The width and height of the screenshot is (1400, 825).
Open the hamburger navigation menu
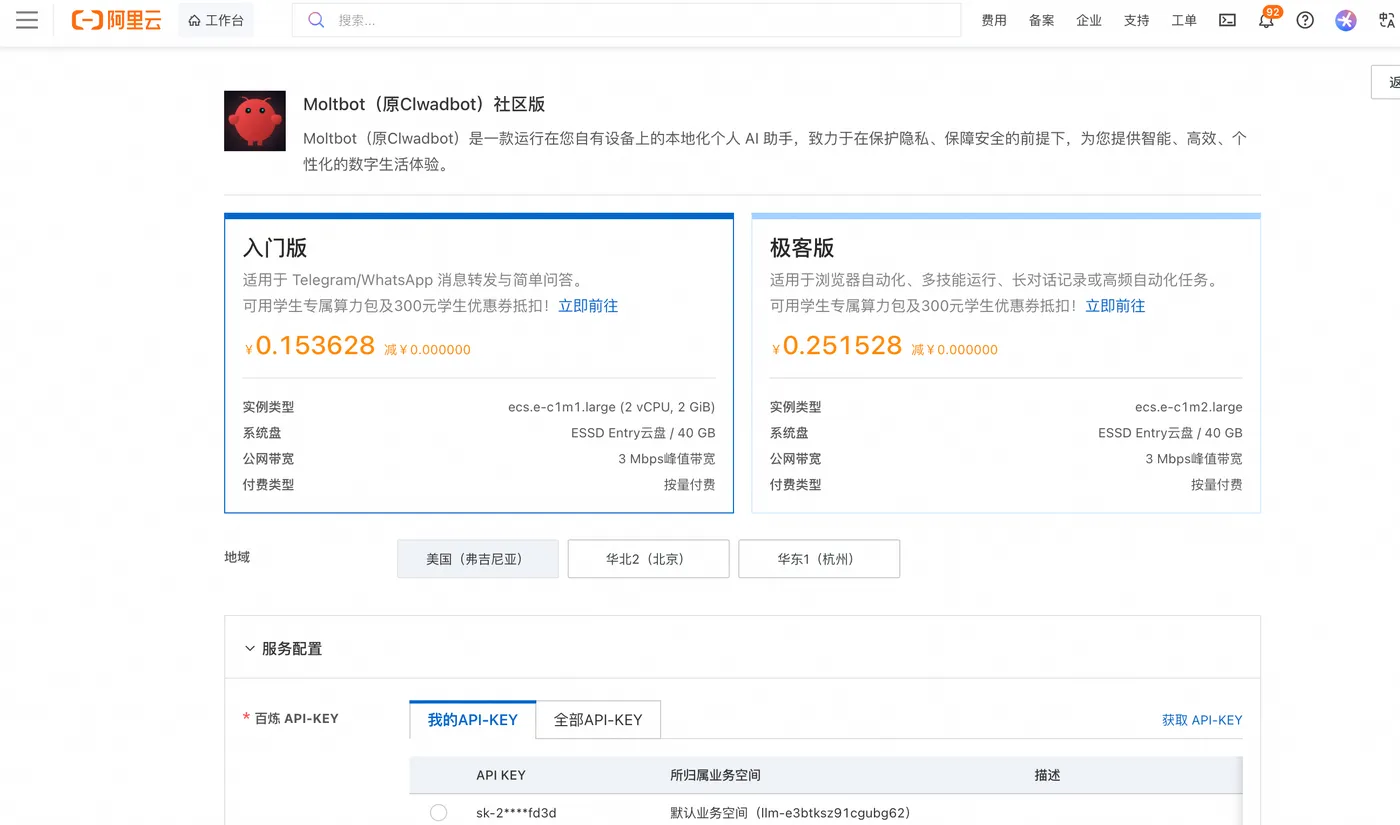click(27, 20)
